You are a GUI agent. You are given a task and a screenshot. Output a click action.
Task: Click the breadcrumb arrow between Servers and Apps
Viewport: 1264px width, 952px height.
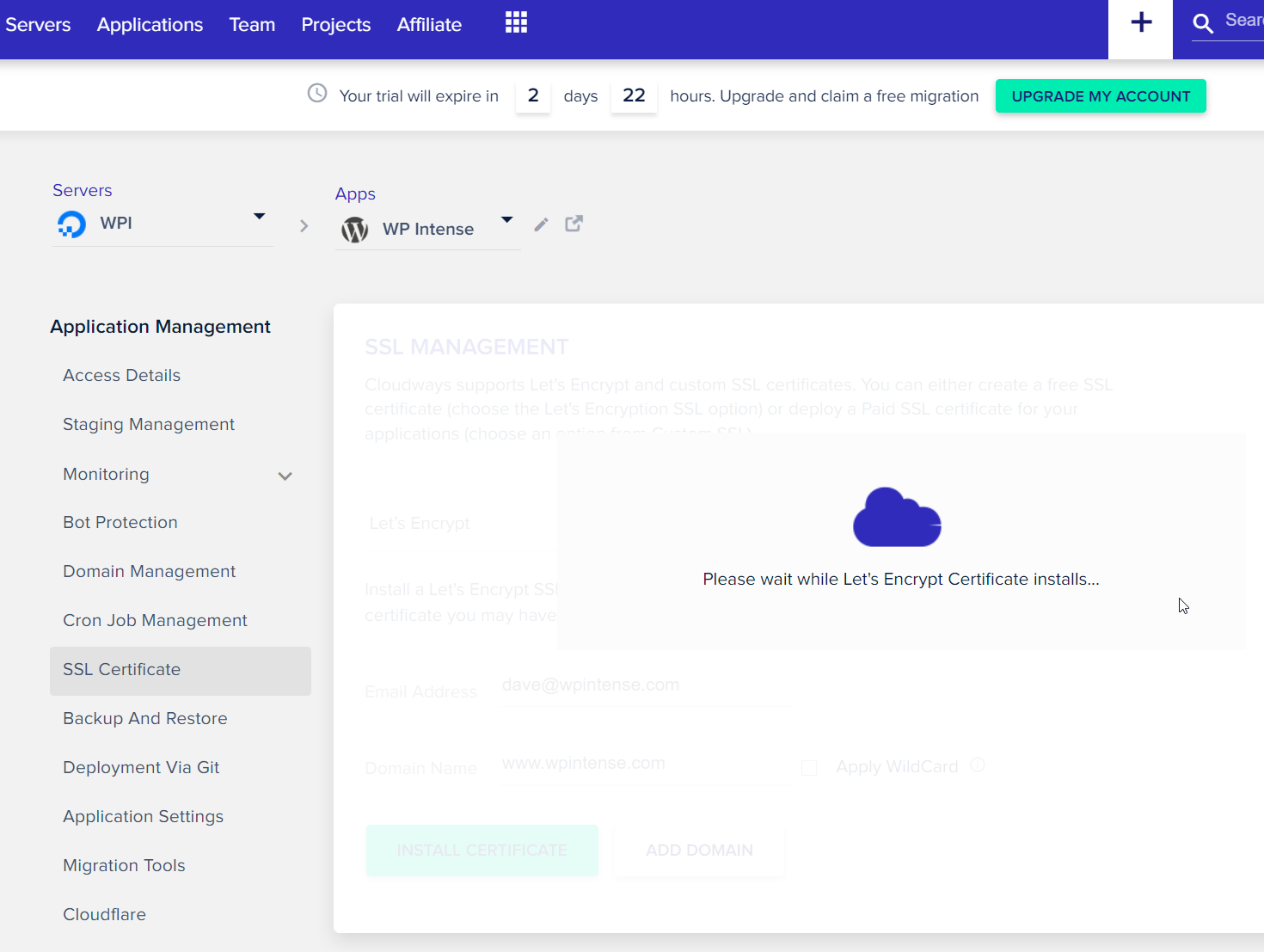tap(304, 226)
